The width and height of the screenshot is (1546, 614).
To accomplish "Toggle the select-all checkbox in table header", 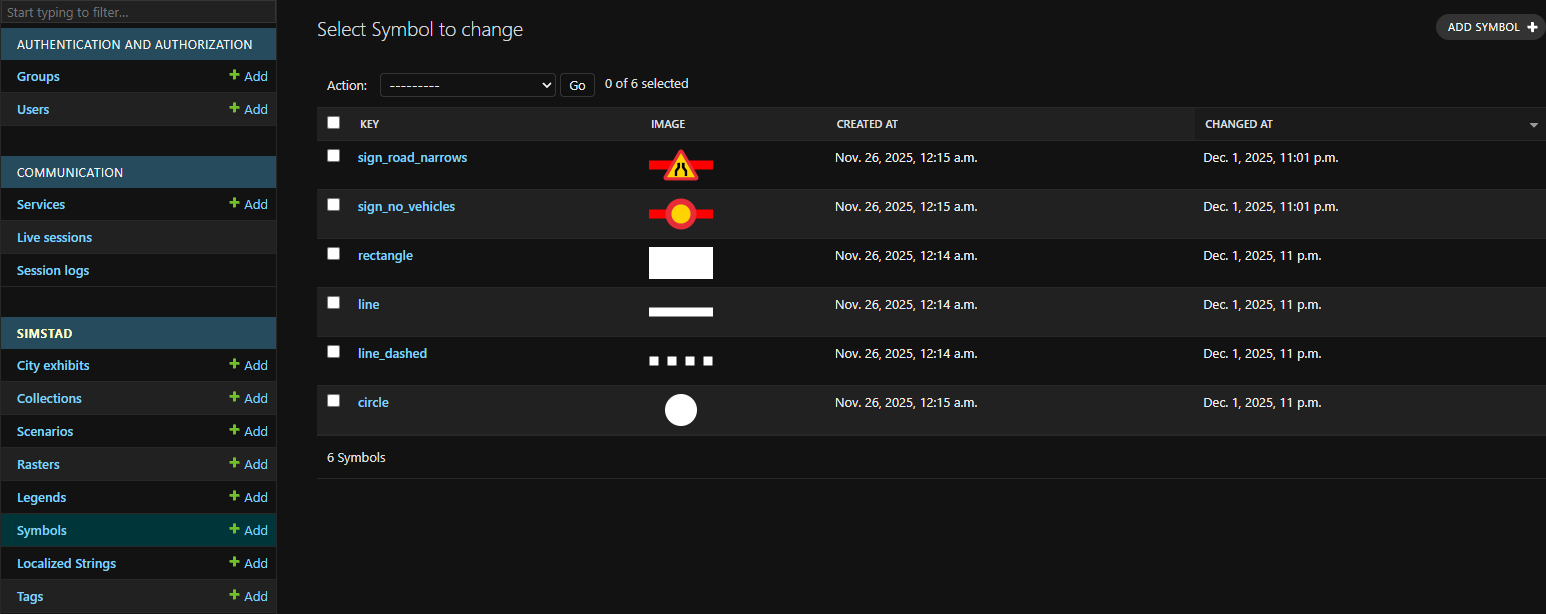I will 334,123.
